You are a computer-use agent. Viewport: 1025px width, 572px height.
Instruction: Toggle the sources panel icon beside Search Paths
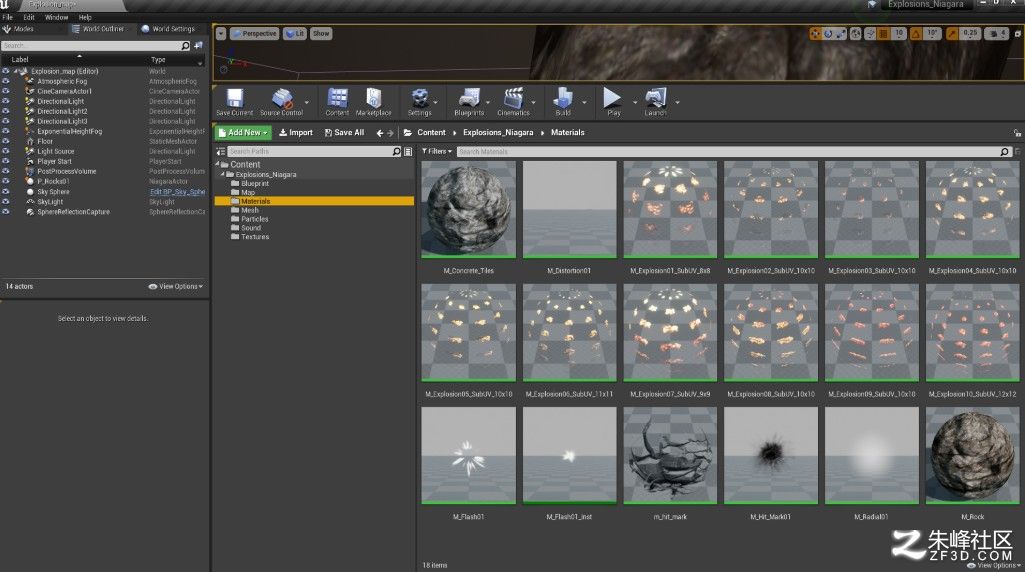[x=220, y=152]
